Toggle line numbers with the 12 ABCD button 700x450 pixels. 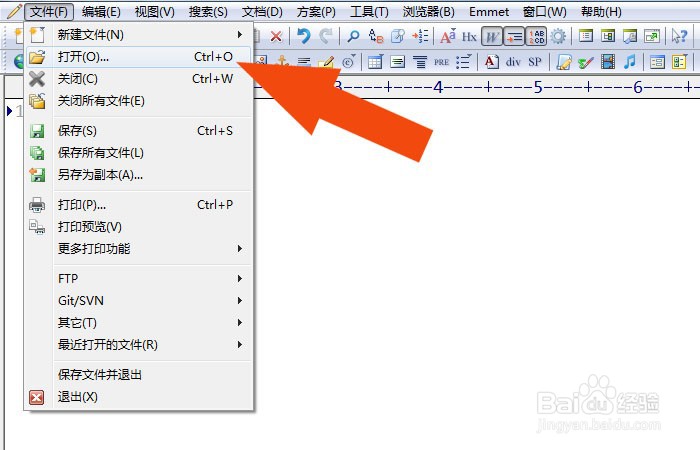(x=537, y=37)
